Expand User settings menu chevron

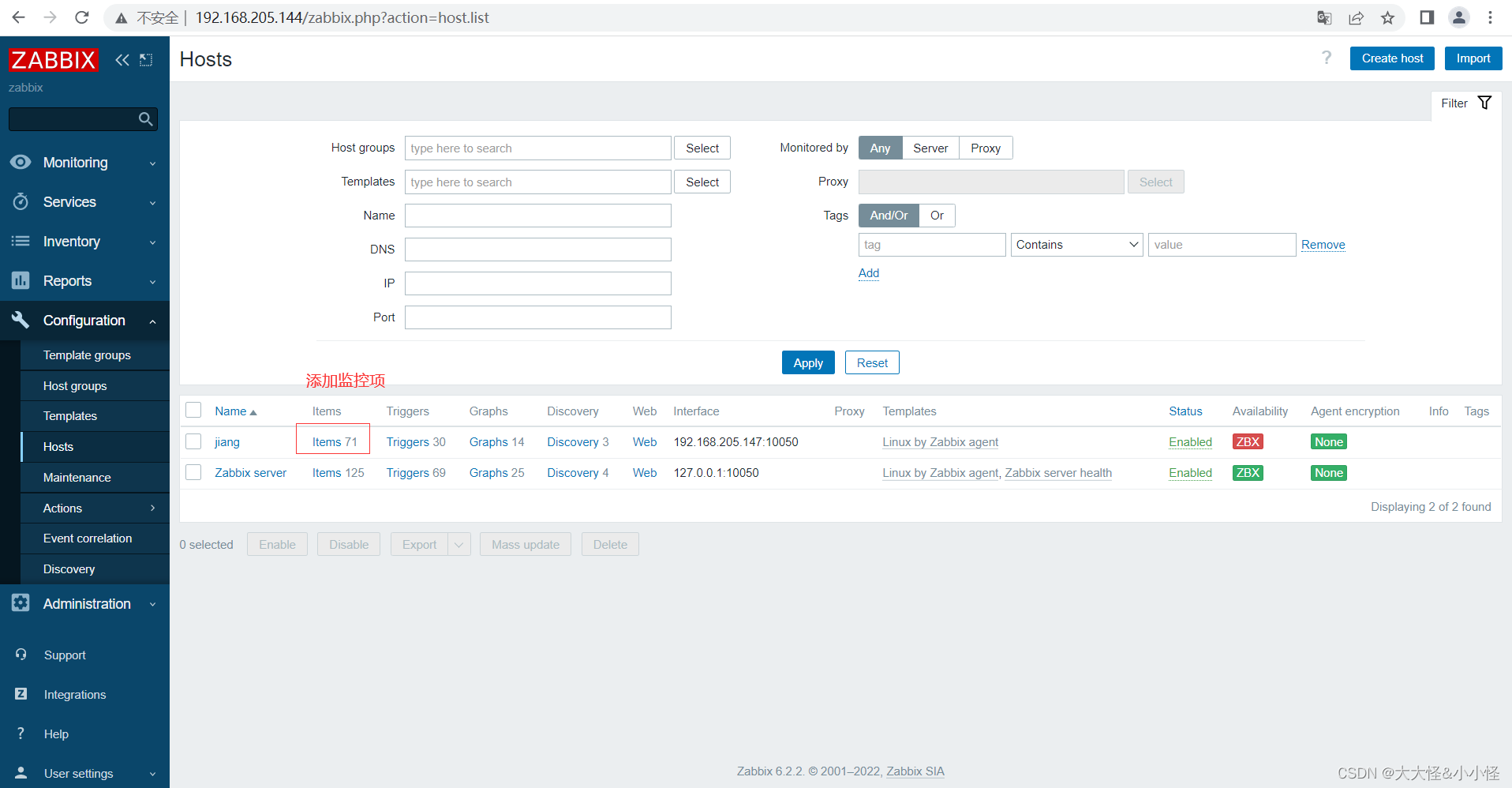tap(152, 775)
